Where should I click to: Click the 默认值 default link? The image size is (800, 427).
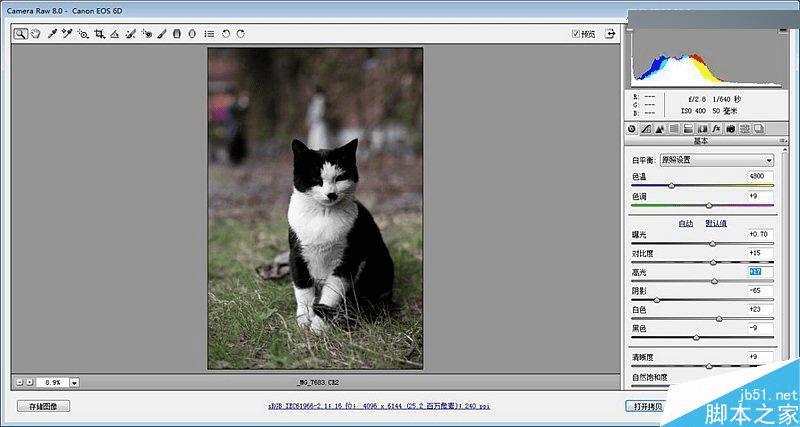(716, 223)
